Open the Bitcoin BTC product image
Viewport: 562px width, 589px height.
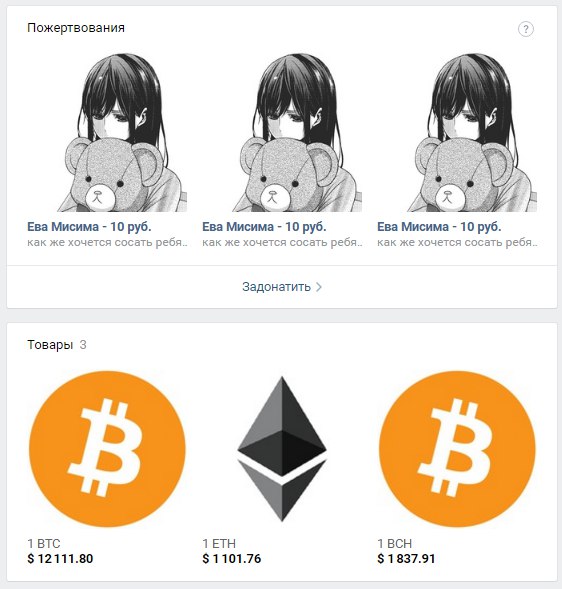107,449
